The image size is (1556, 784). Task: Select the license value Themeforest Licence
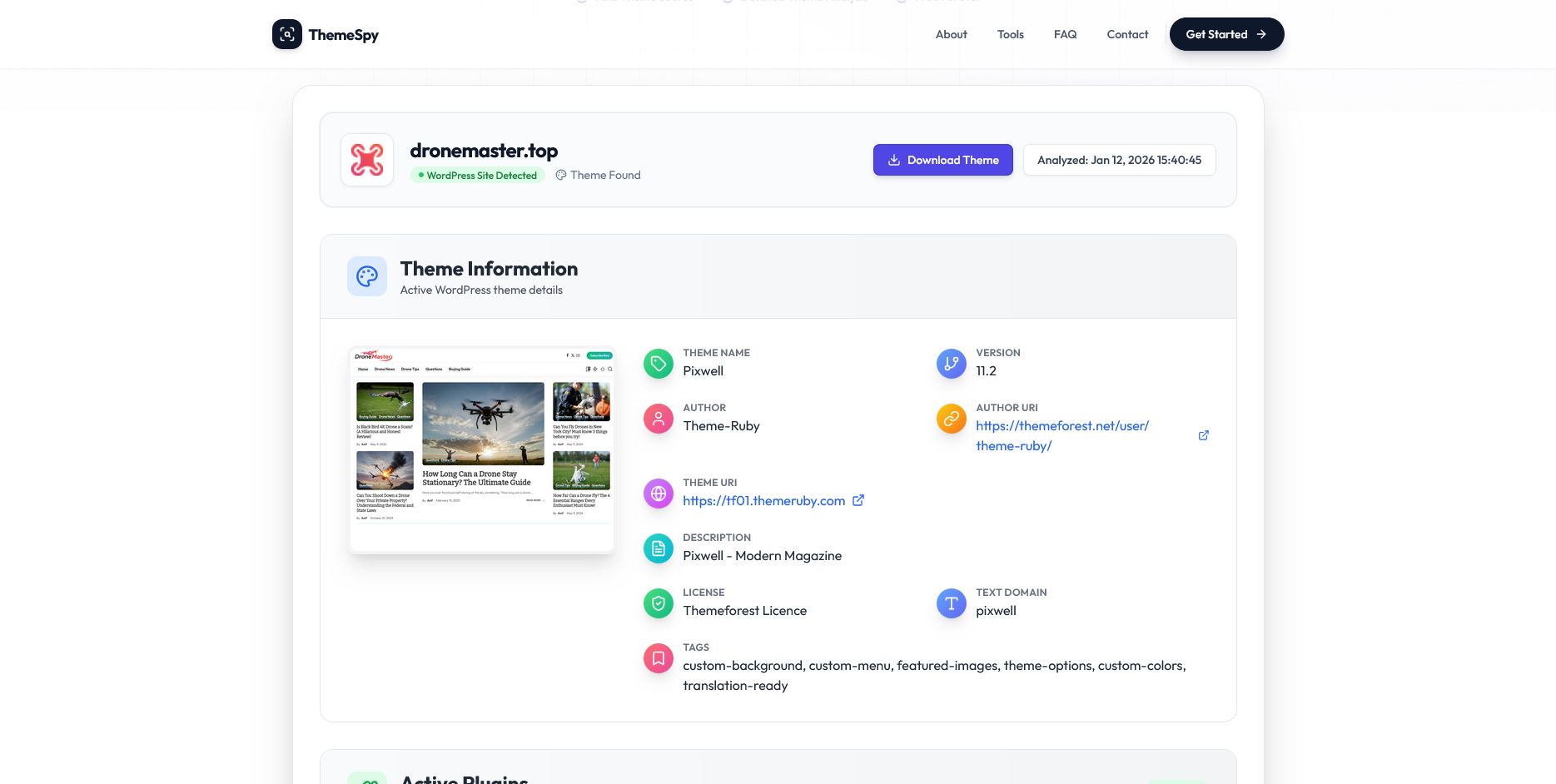[x=745, y=610]
